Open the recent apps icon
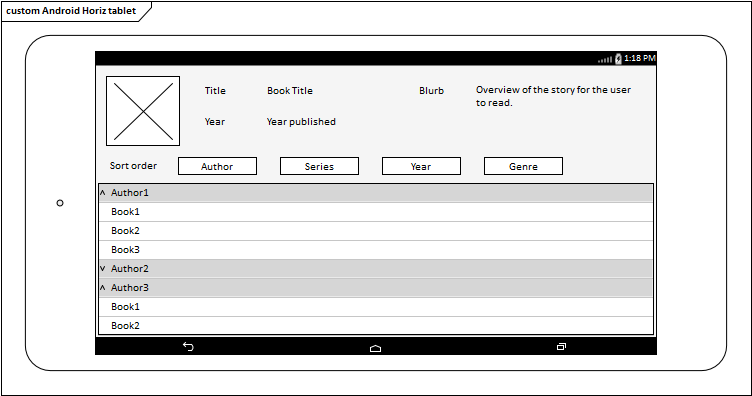This screenshot has height=396, width=752. point(561,347)
